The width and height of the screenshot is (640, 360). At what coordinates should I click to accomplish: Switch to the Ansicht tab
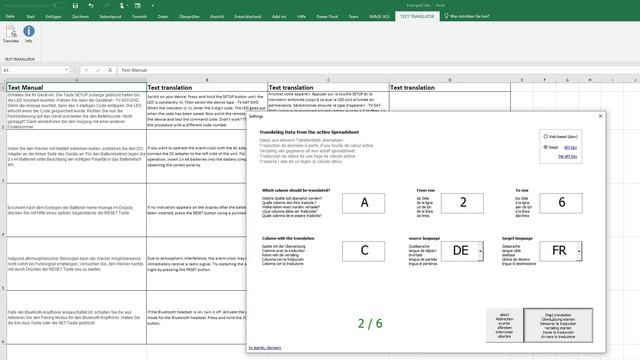(217, 16)
